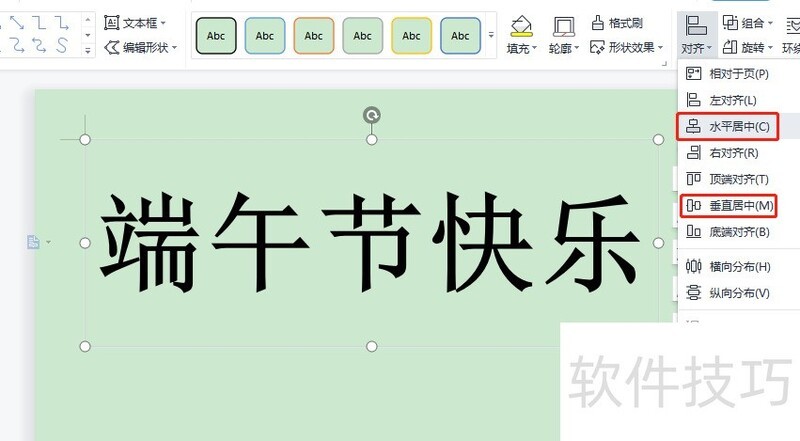Click the left-middle handle of text box

[x=85, y=243]
